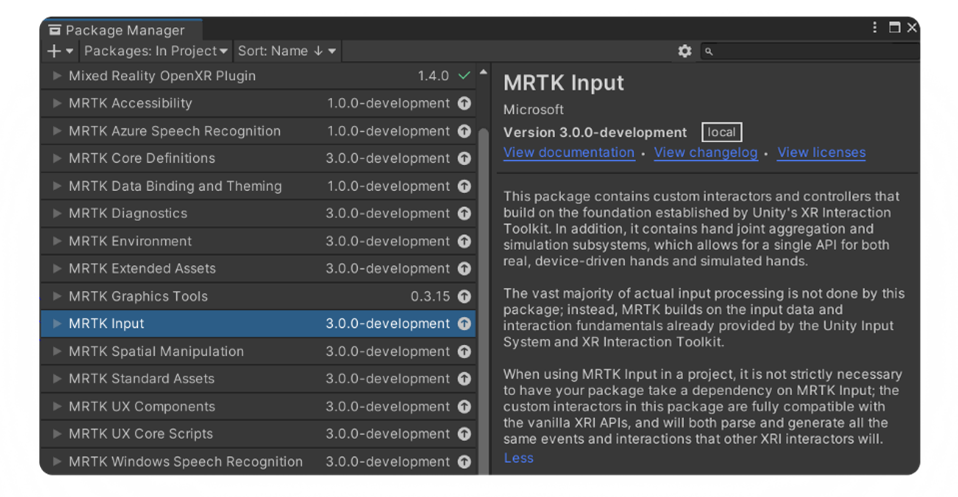Click update icon for MRTK Extended Assets
Screen dimensions: 958x497
(464, 268)
